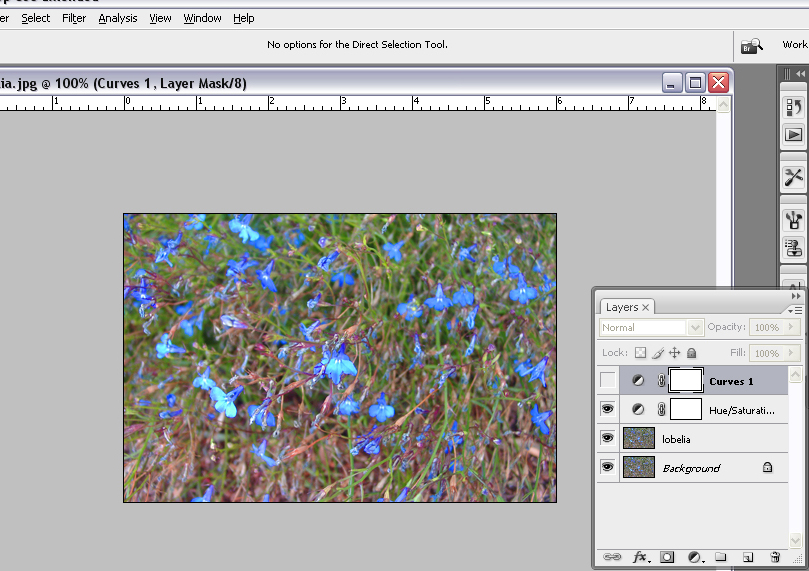This screenshot has width=809, height=571.
Task: Toggle mask link on Curves 1 layer
Action: (661, 381)
